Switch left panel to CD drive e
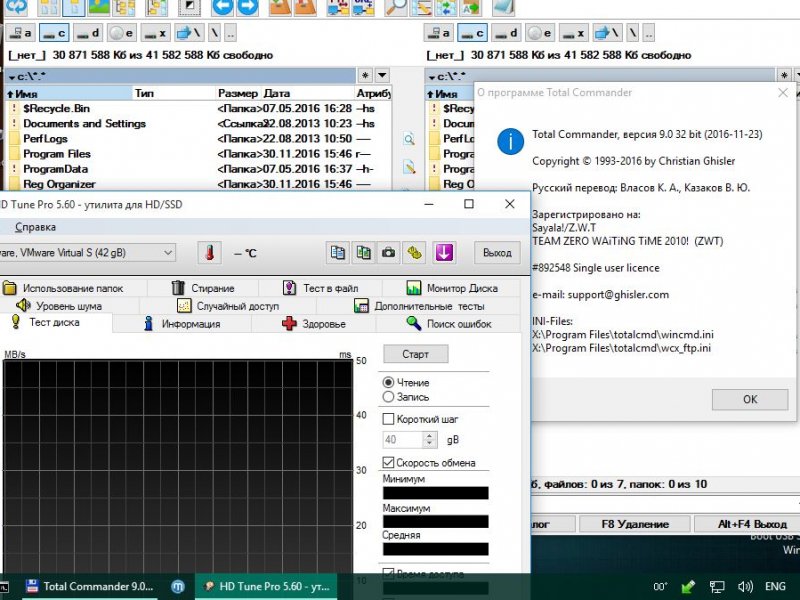 click(x=121, y=33)
